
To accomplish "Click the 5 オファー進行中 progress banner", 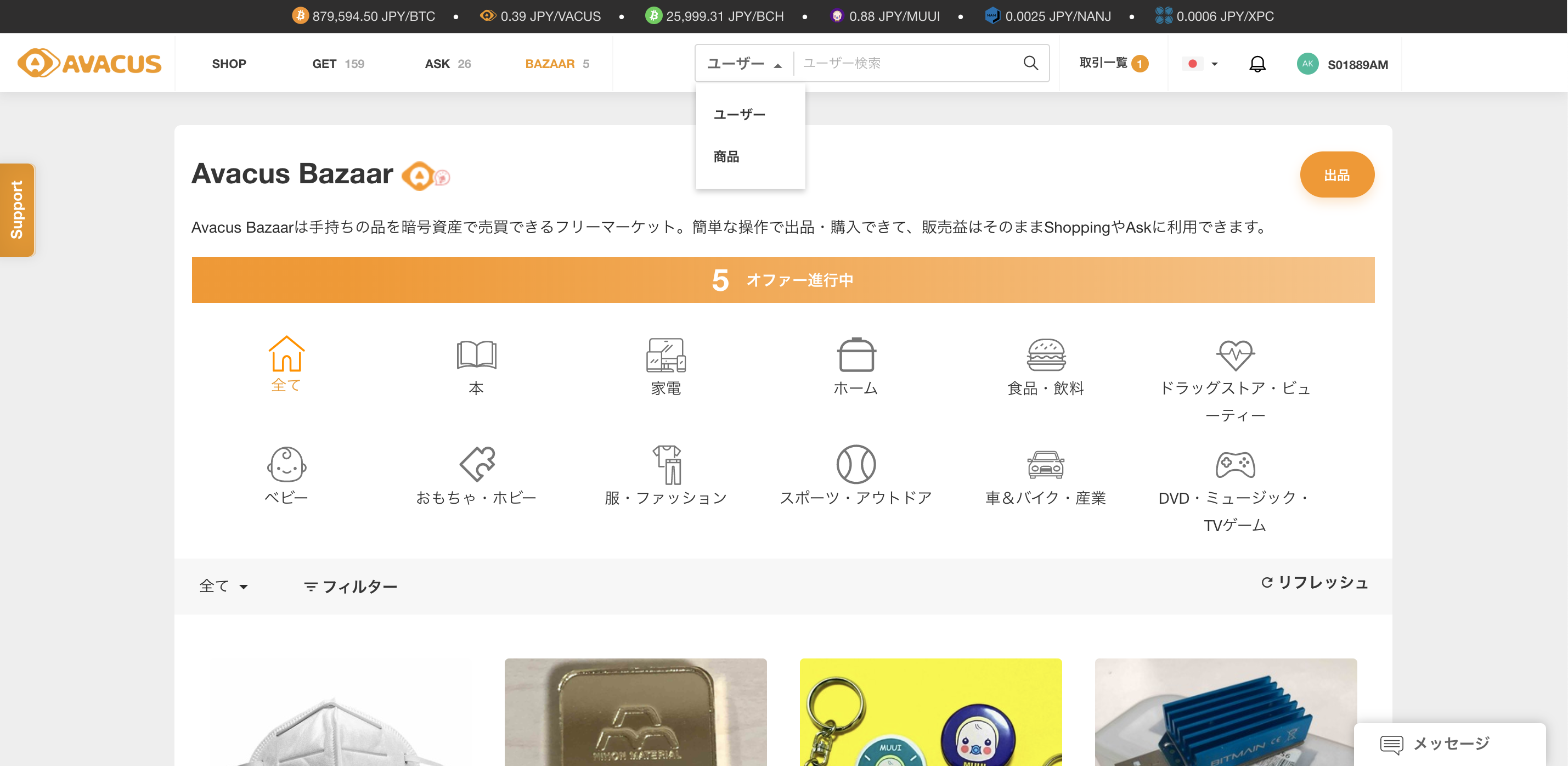I will click(783, 279).
